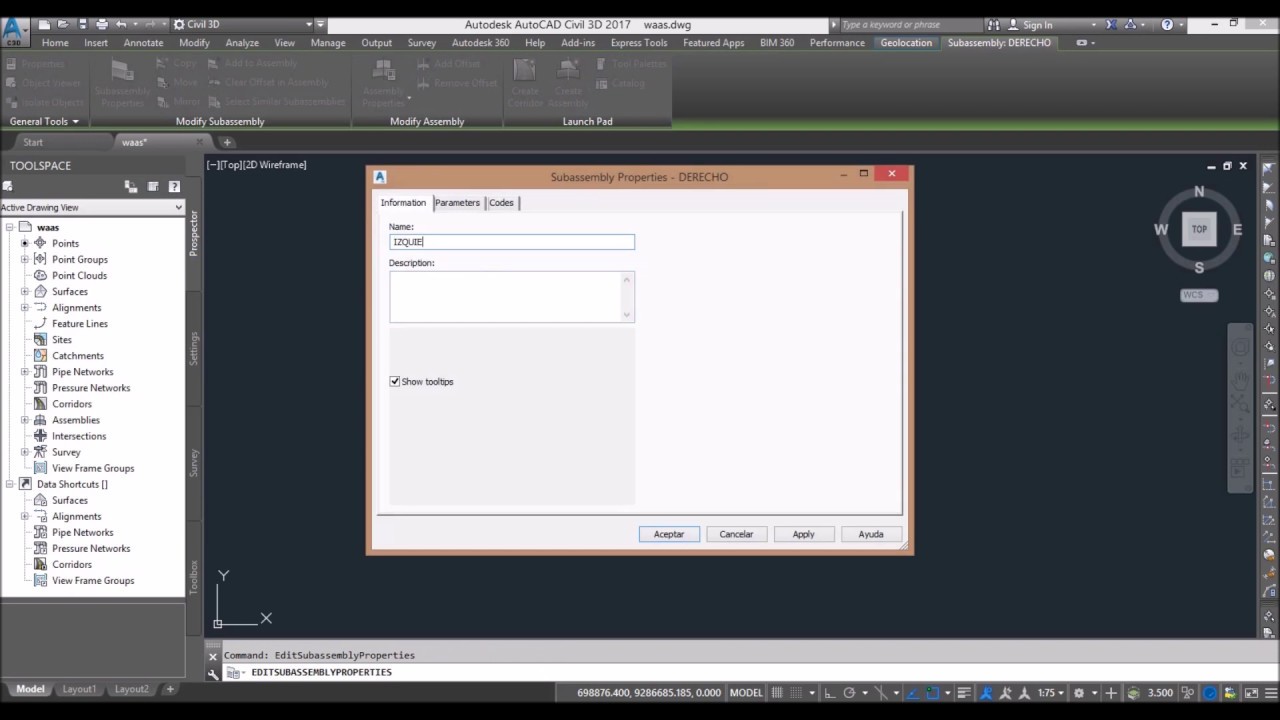Toggle object snap in status bar
Screen dimensions: 1280x720
(x=932, y=693)
